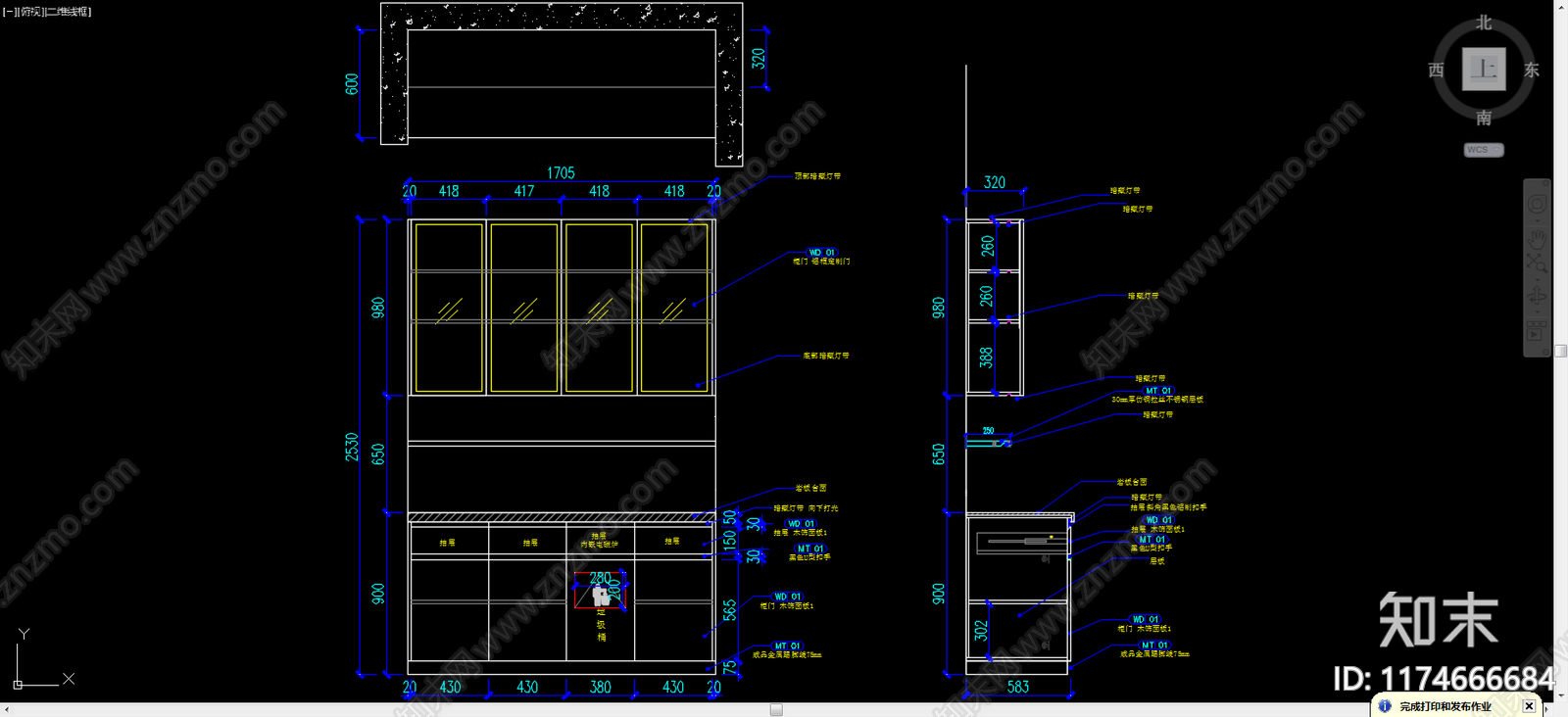The width and height of the screenshot is (1568, 717).
Task: Click the vertical scrollbar thumb
Action: coord(1561,351)
